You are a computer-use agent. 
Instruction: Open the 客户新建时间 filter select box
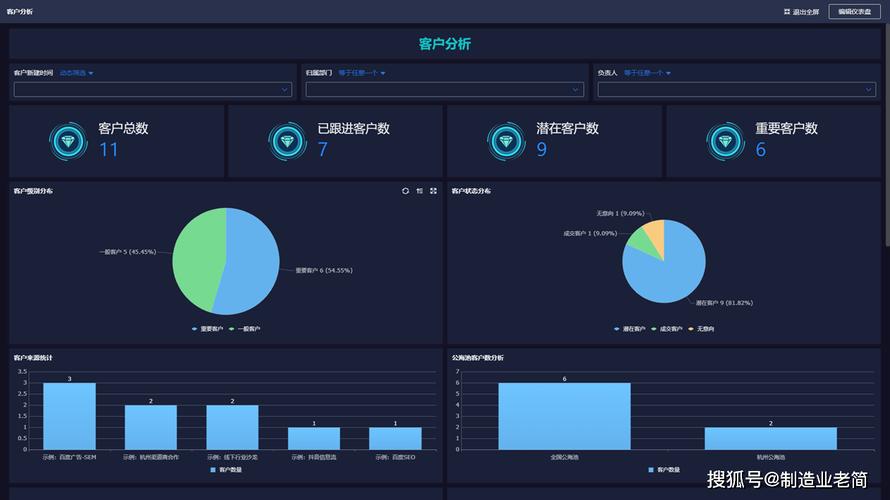click(x=153, y=90)
